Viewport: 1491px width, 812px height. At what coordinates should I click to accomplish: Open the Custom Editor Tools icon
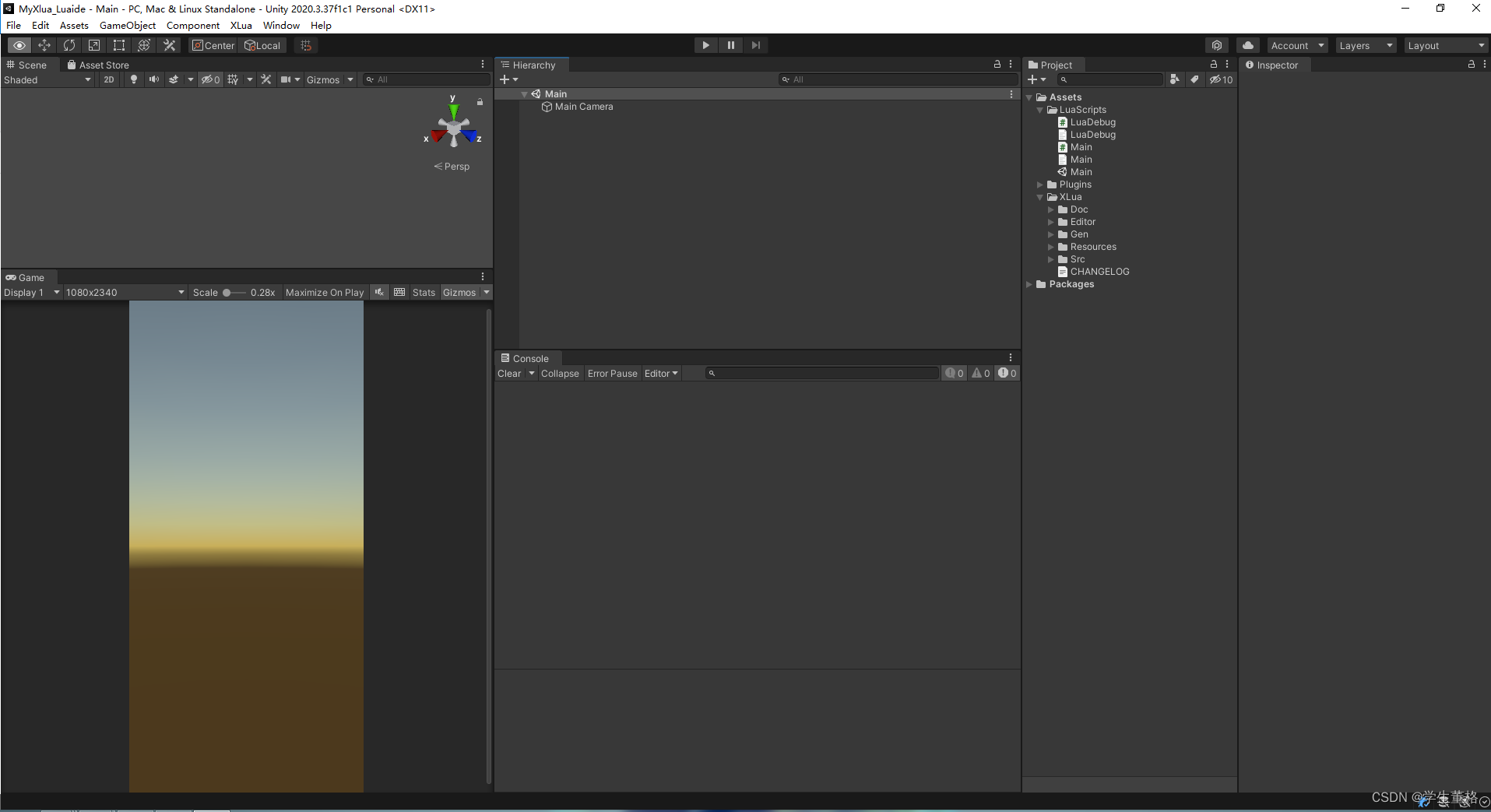pyautogui.click(x=169, y=45)
